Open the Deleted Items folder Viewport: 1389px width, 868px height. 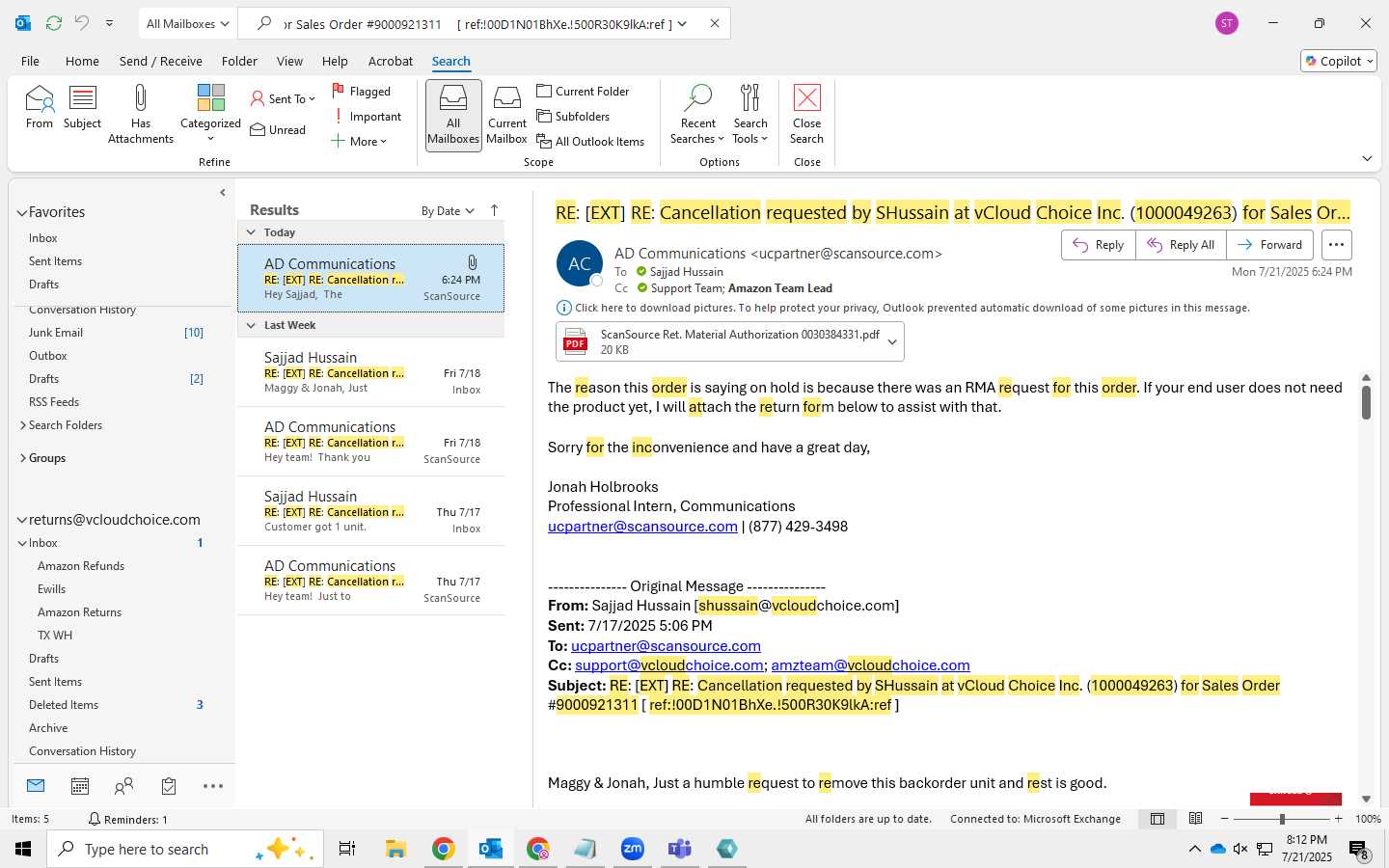[64, 705]
